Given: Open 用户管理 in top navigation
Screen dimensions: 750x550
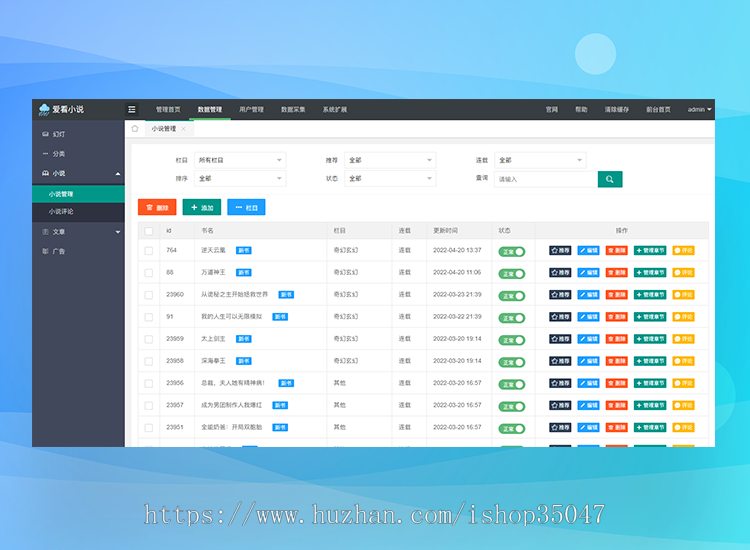Looking at the screenshot, I should (x=252, y=110).
